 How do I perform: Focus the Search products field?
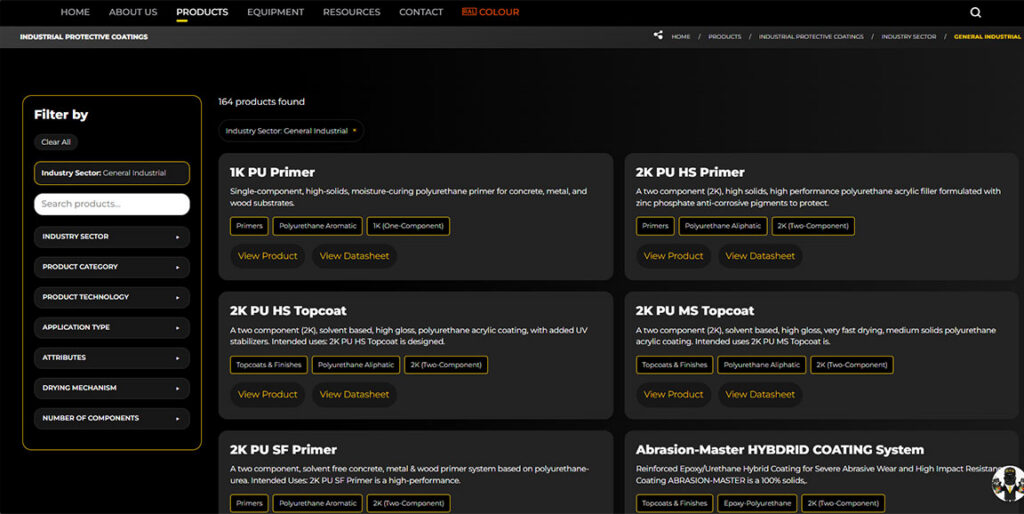pyautogui.click(x=112, y=204)
